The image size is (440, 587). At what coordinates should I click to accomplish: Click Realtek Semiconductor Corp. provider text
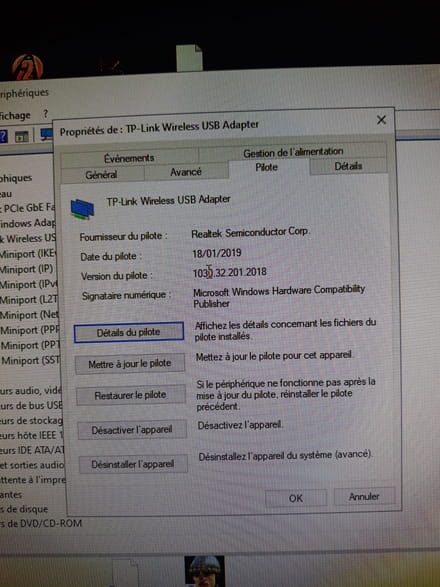[x=251, y=233]
